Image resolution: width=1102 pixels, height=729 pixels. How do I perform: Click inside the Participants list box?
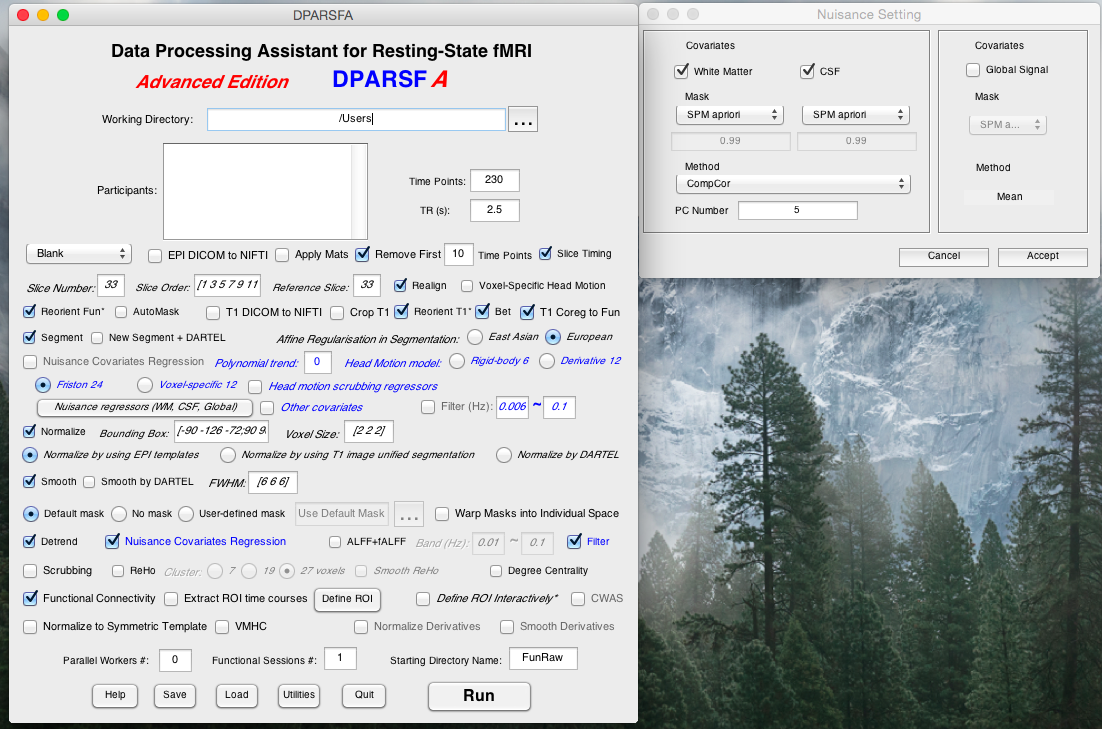click(256, 191)
